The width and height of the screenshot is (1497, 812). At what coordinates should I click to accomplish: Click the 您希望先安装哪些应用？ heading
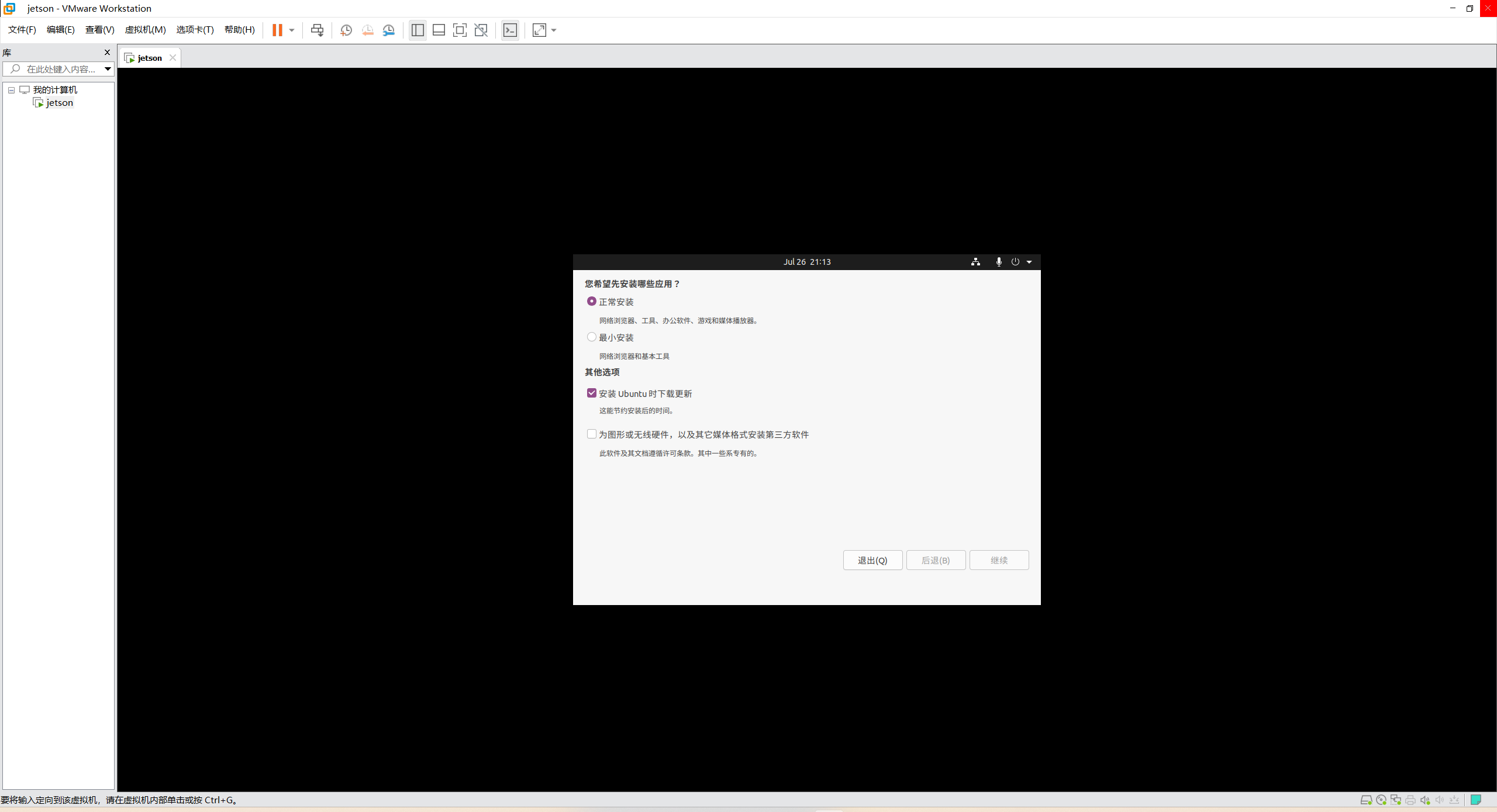tap(632, 284)
